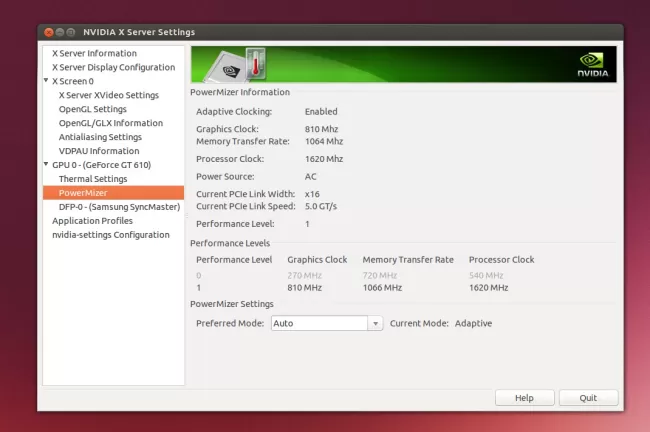Collapse the X Screen 0 tree node
The height and width of the screenshot is (432, 650).
[46, 81]
